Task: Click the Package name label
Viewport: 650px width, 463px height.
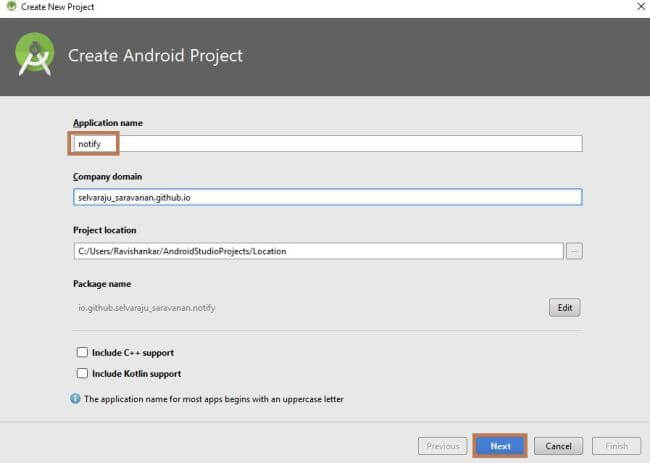Action: click(102, 284)
